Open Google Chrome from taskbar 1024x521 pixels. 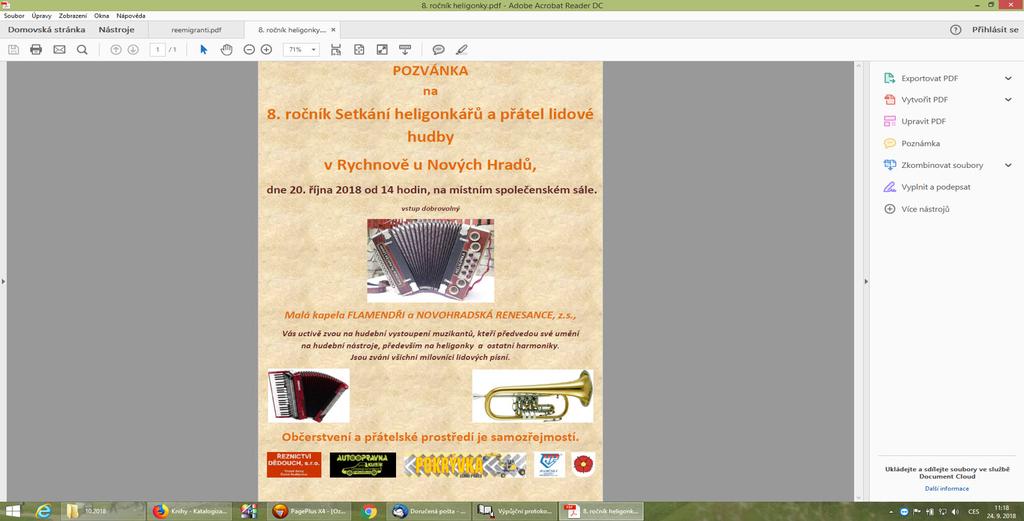[369, 511]
